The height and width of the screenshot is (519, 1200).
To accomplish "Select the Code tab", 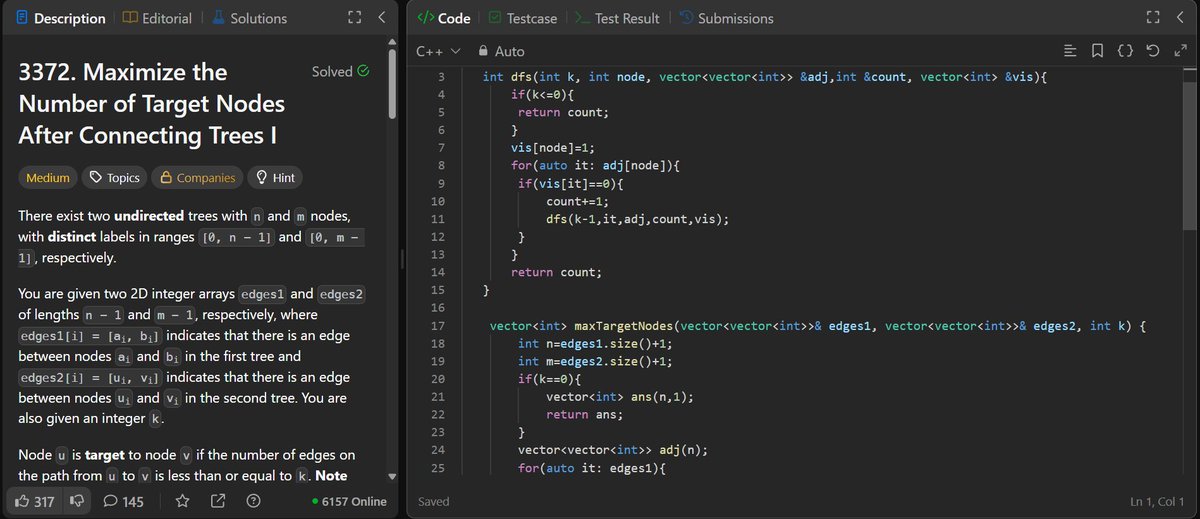I will [443, 18].
